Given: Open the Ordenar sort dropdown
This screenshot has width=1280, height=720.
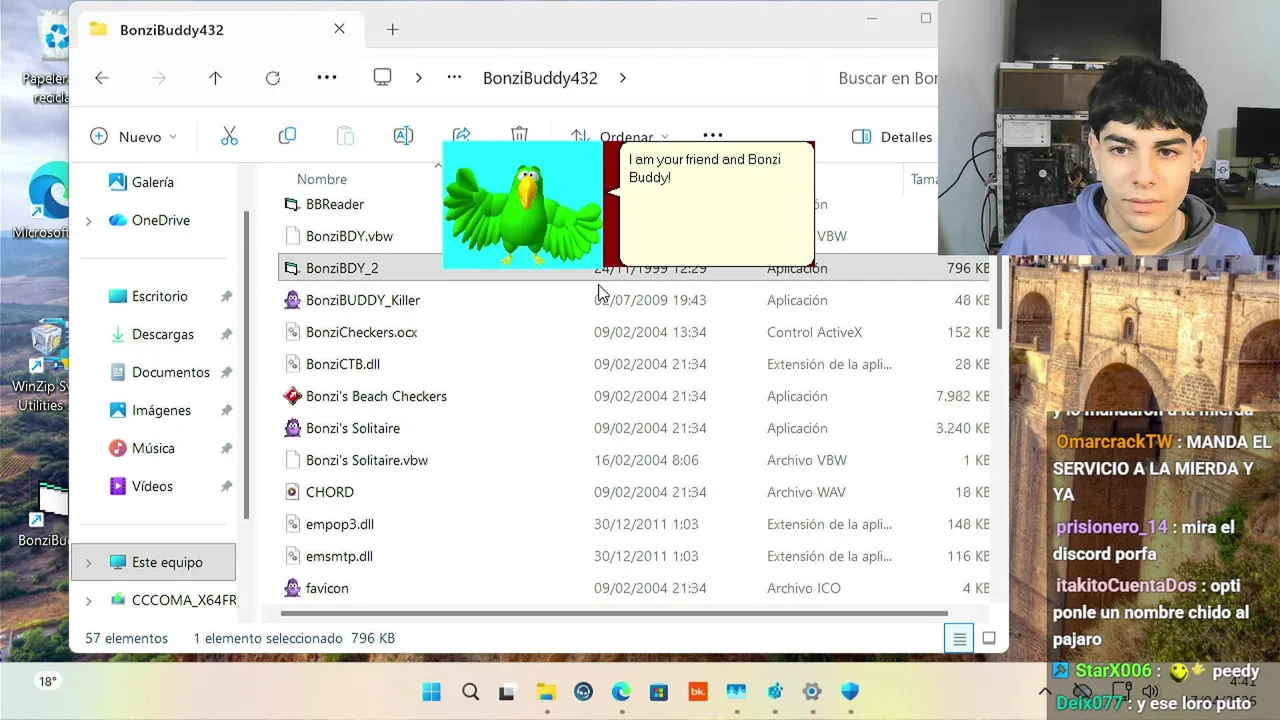Looking at the screenshot, I should click(620, 137).
